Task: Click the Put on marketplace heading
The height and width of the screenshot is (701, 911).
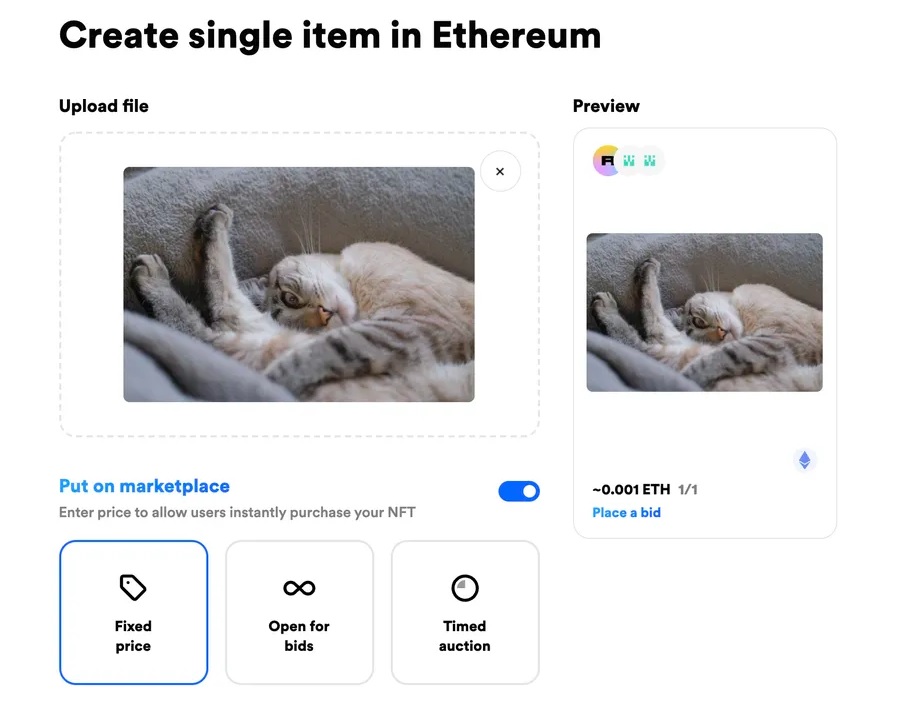Action: pos(144,487)
